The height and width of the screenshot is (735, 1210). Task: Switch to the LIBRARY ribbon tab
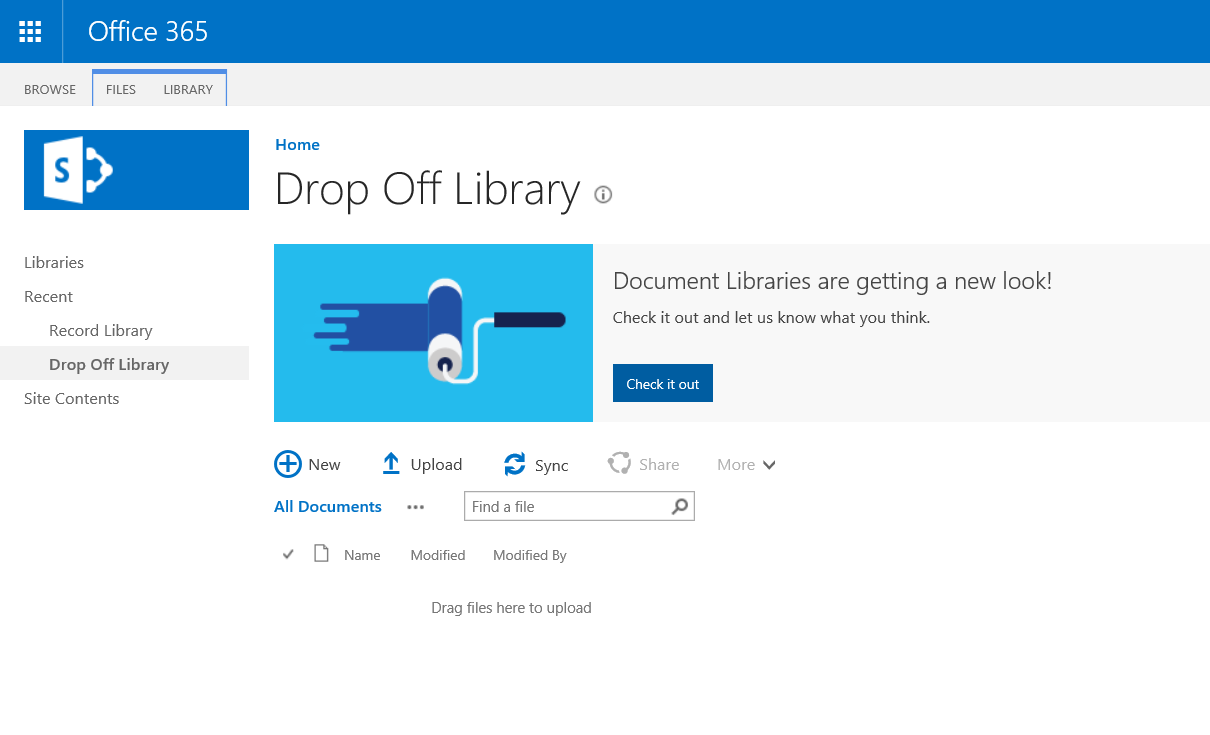pyautogui.click(x=188, y=89)
